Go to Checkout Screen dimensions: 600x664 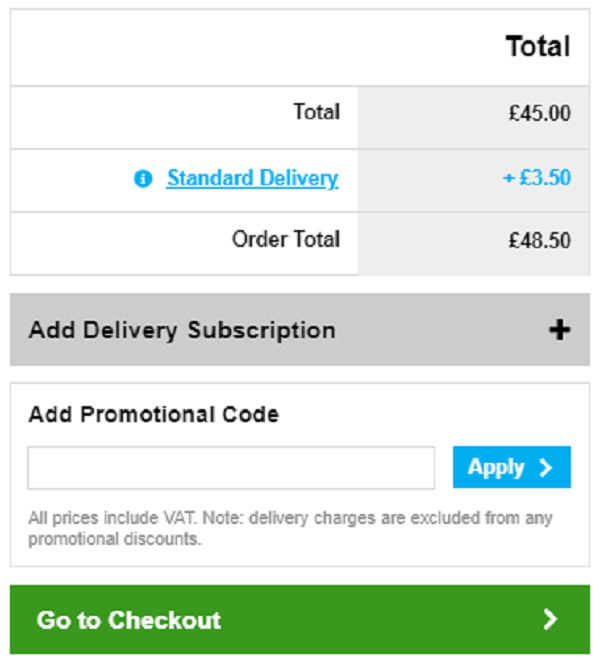click(300, 620)
